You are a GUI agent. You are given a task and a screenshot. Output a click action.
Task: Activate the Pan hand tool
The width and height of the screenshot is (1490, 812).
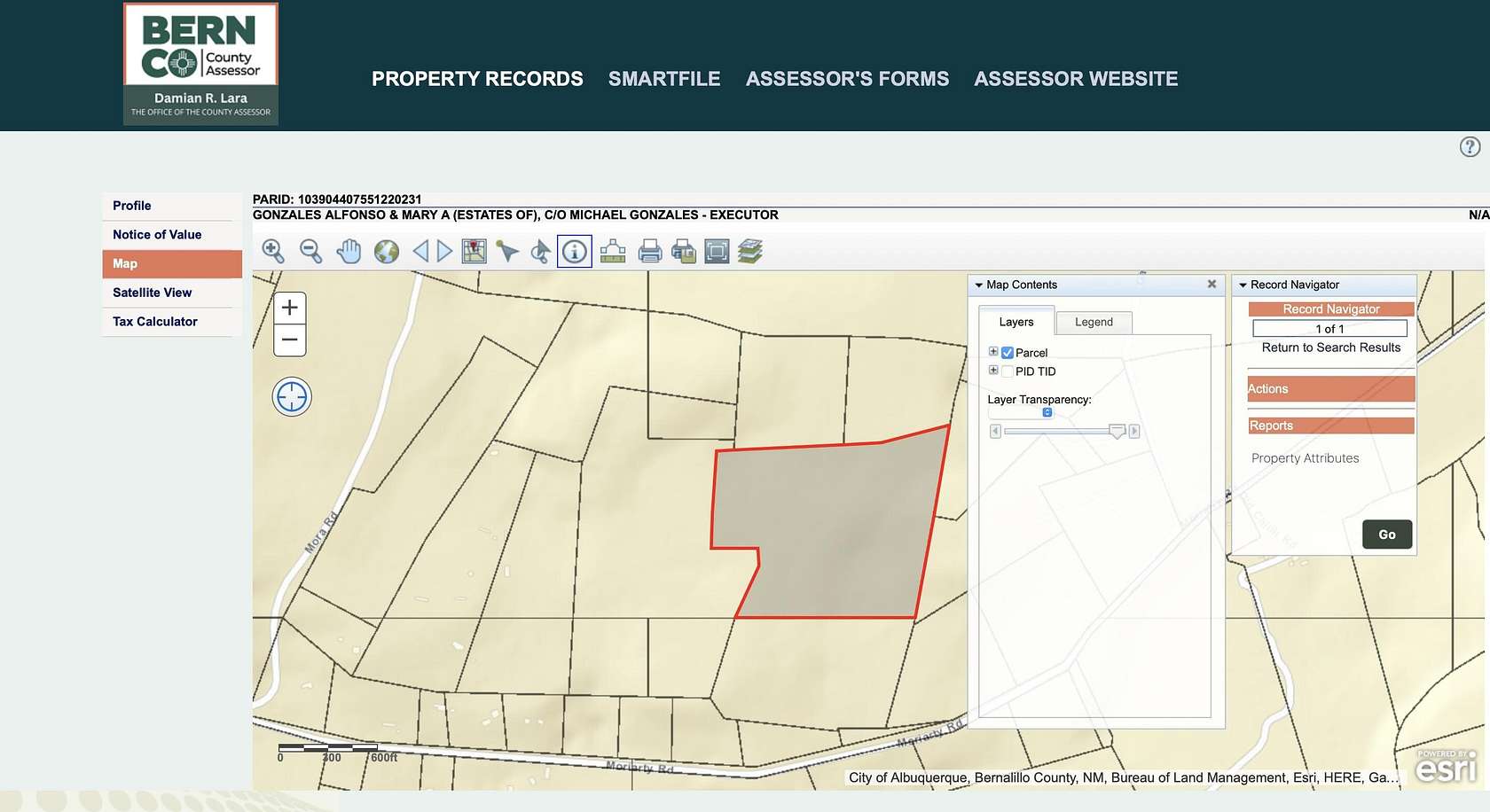(349, 251)
